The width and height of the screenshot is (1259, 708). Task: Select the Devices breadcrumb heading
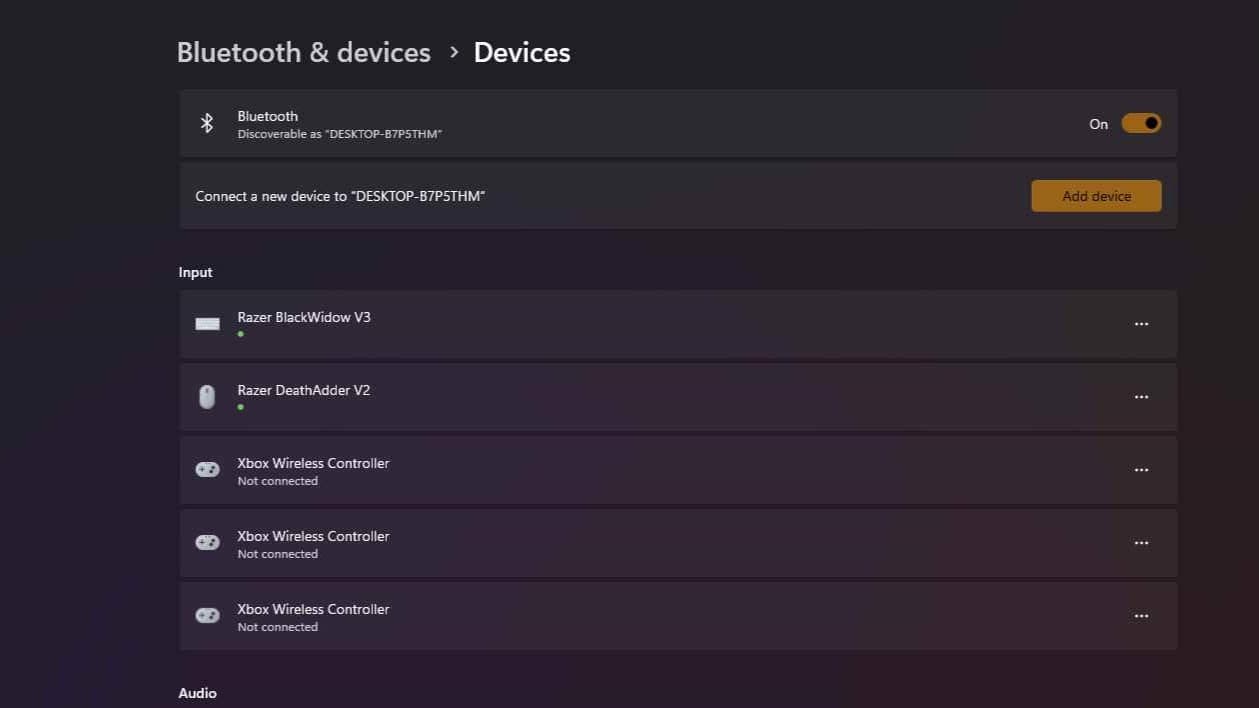coord(521,52)
